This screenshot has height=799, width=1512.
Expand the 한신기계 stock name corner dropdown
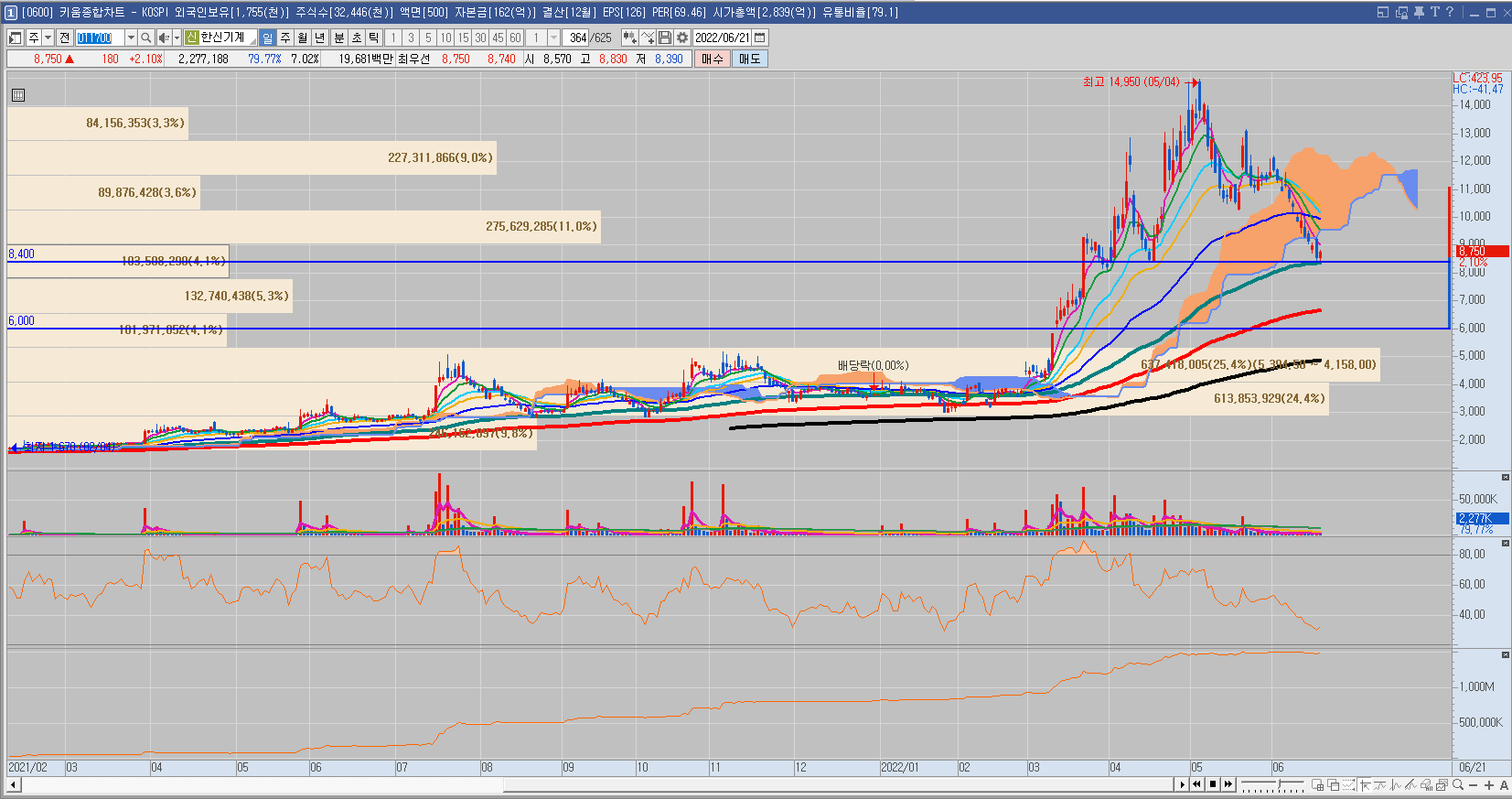point(253,41)
